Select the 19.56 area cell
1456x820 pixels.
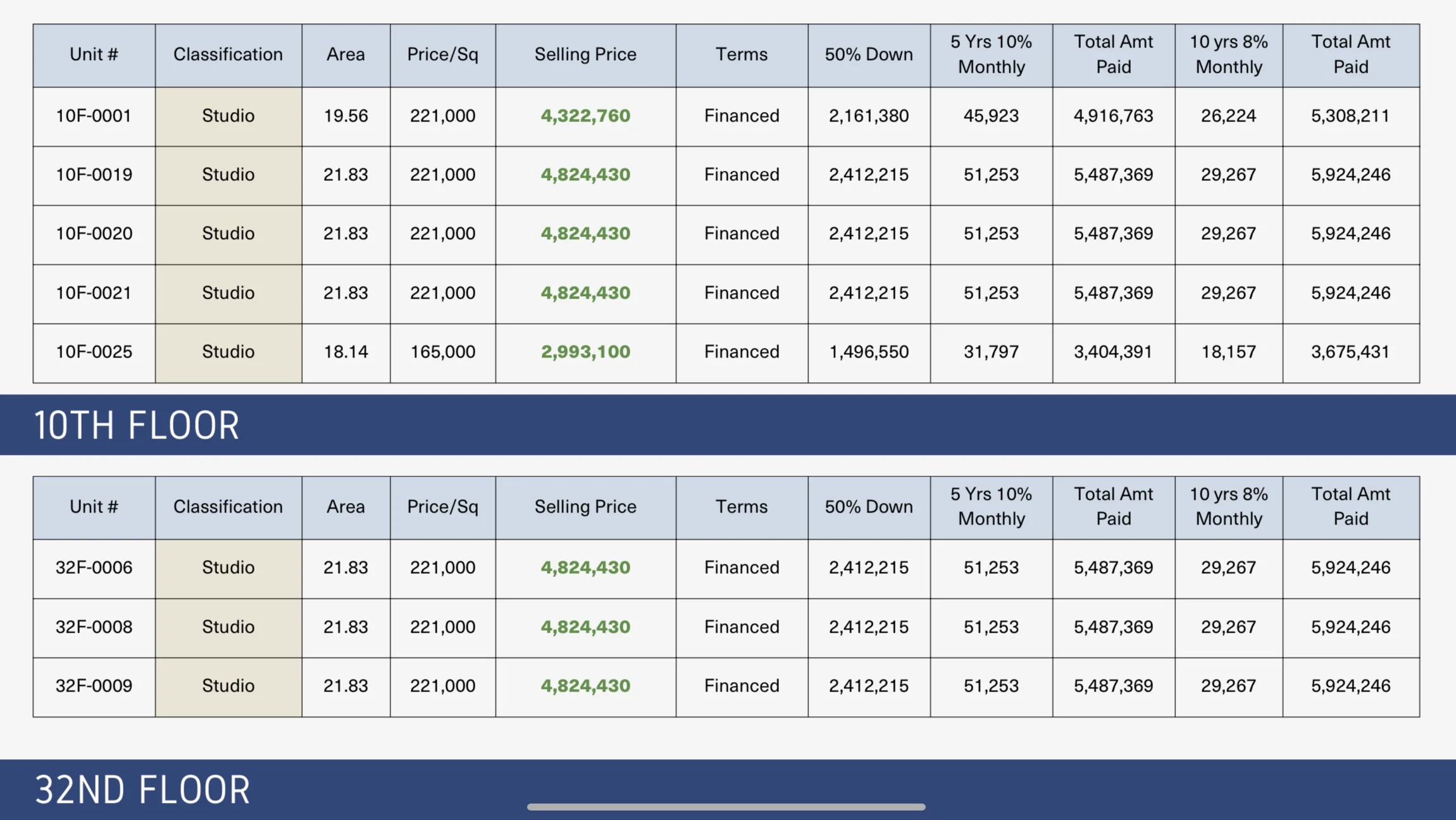345,116
